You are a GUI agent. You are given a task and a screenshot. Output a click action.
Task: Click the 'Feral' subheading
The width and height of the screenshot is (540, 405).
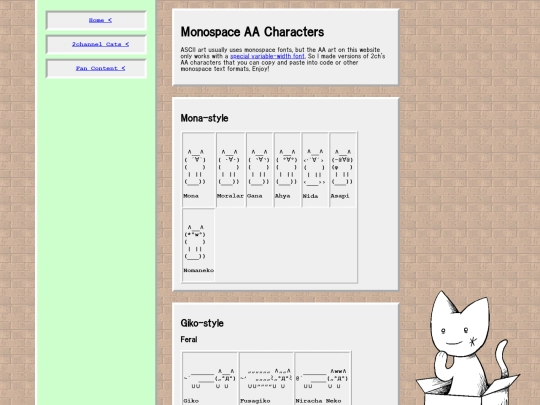(189, 340)
